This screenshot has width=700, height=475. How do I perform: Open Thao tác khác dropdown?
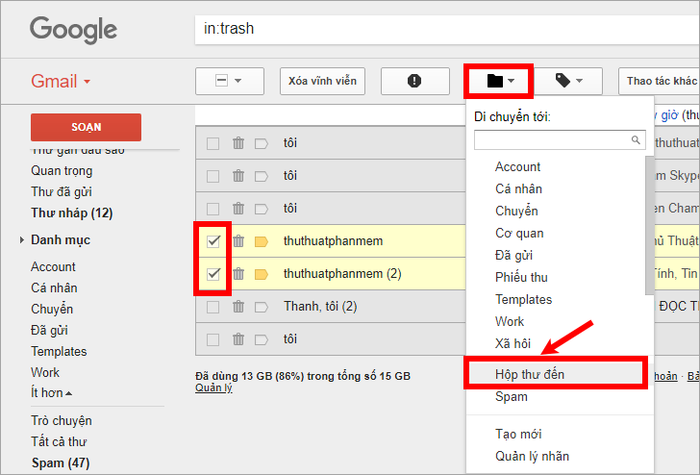[659, 81]
